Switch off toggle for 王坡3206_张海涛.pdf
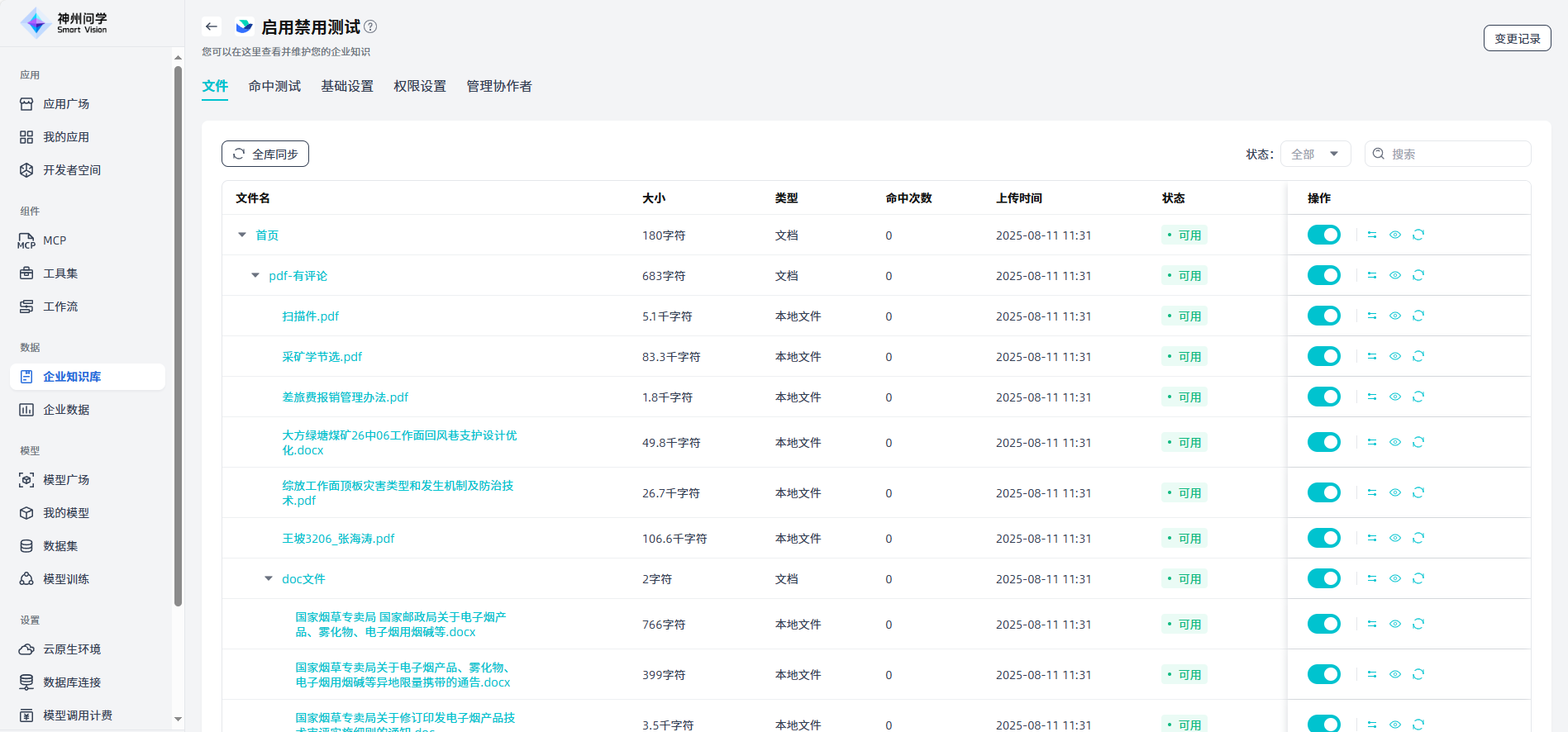Viewport: 1568px width, 732px height. click(x=1323, y=538)
